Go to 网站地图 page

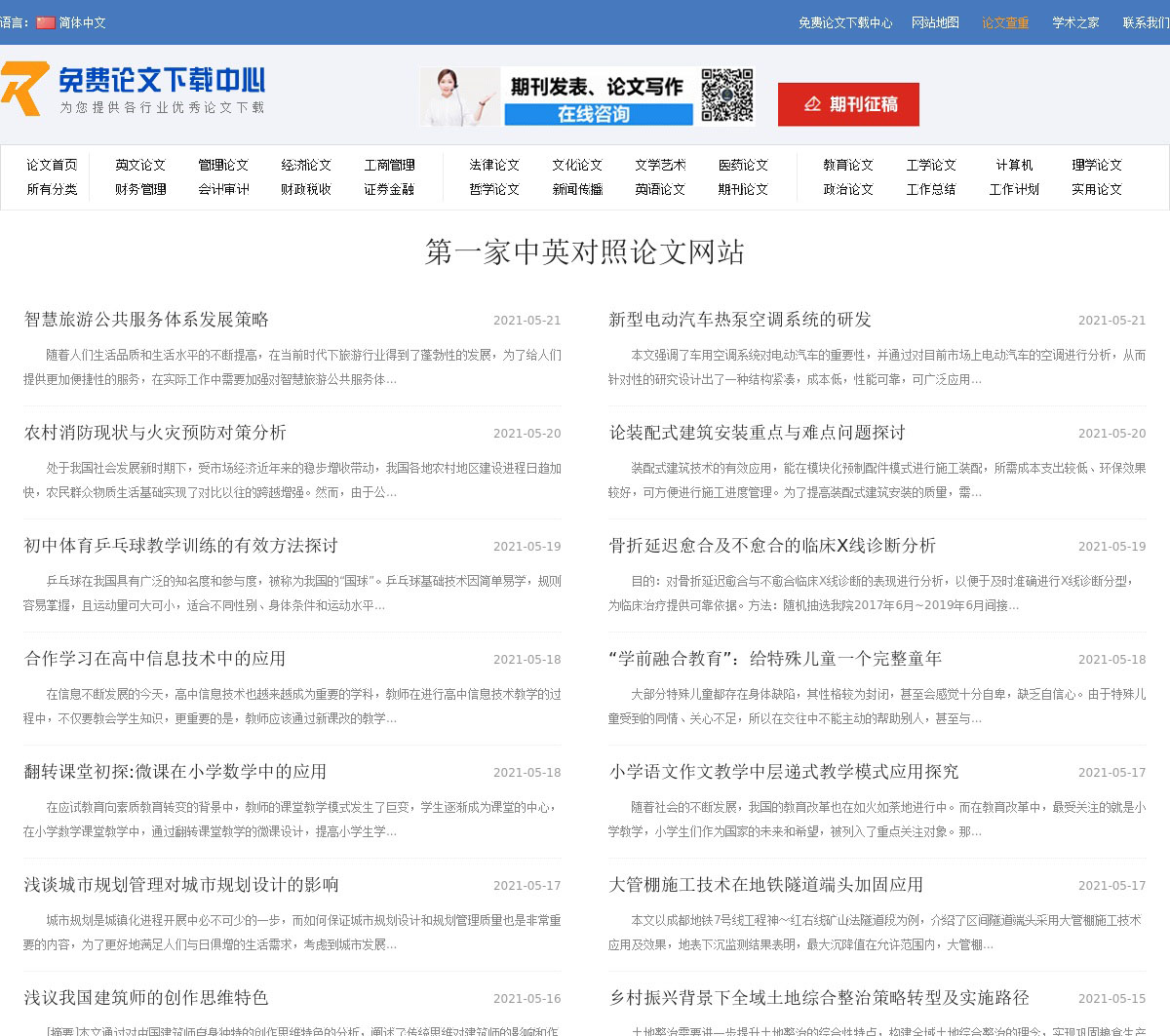935,22
